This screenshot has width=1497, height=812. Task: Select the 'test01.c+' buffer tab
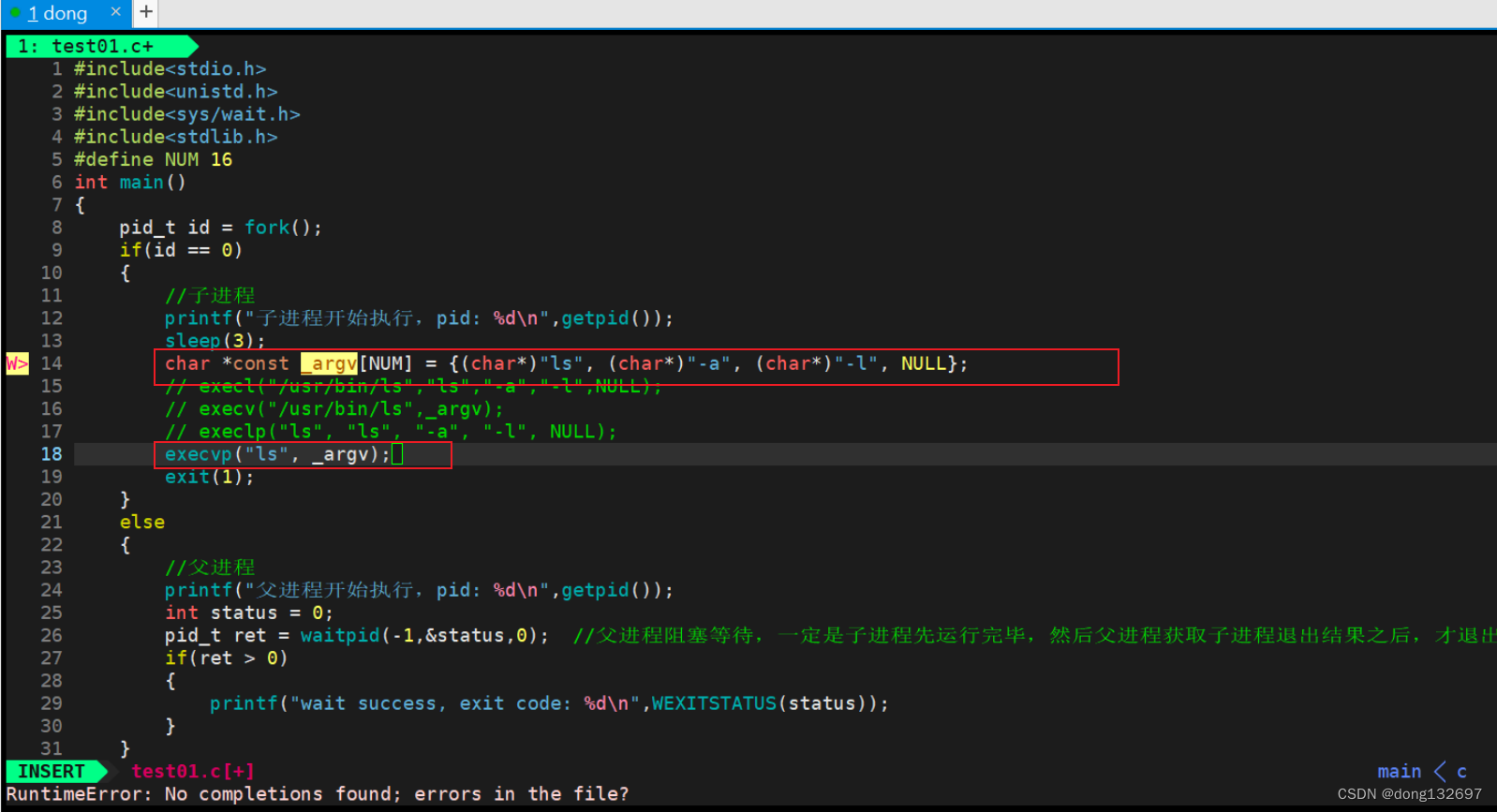(101, 46)
